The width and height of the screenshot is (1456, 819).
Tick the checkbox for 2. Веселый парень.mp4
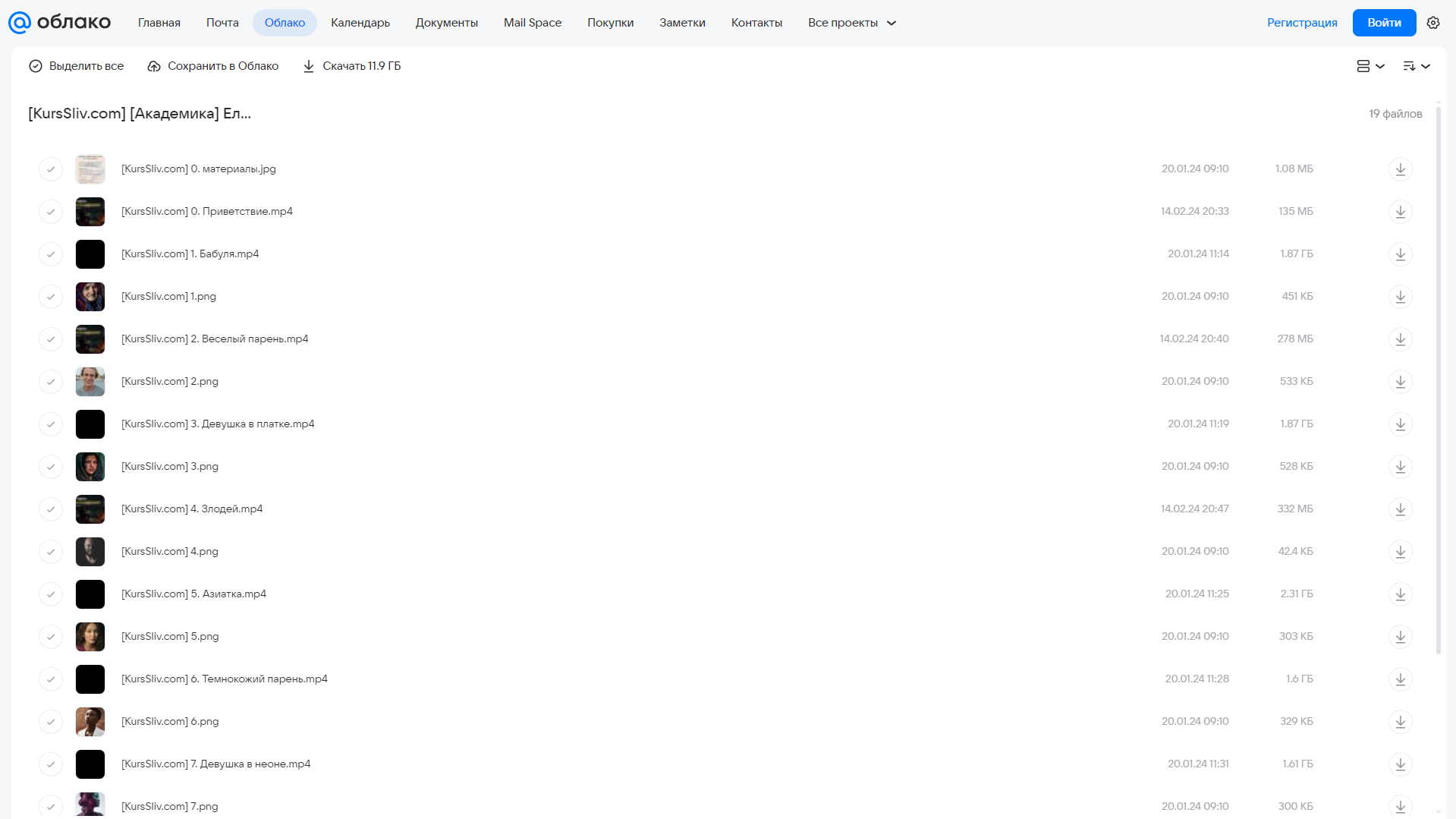pos(51,339)
